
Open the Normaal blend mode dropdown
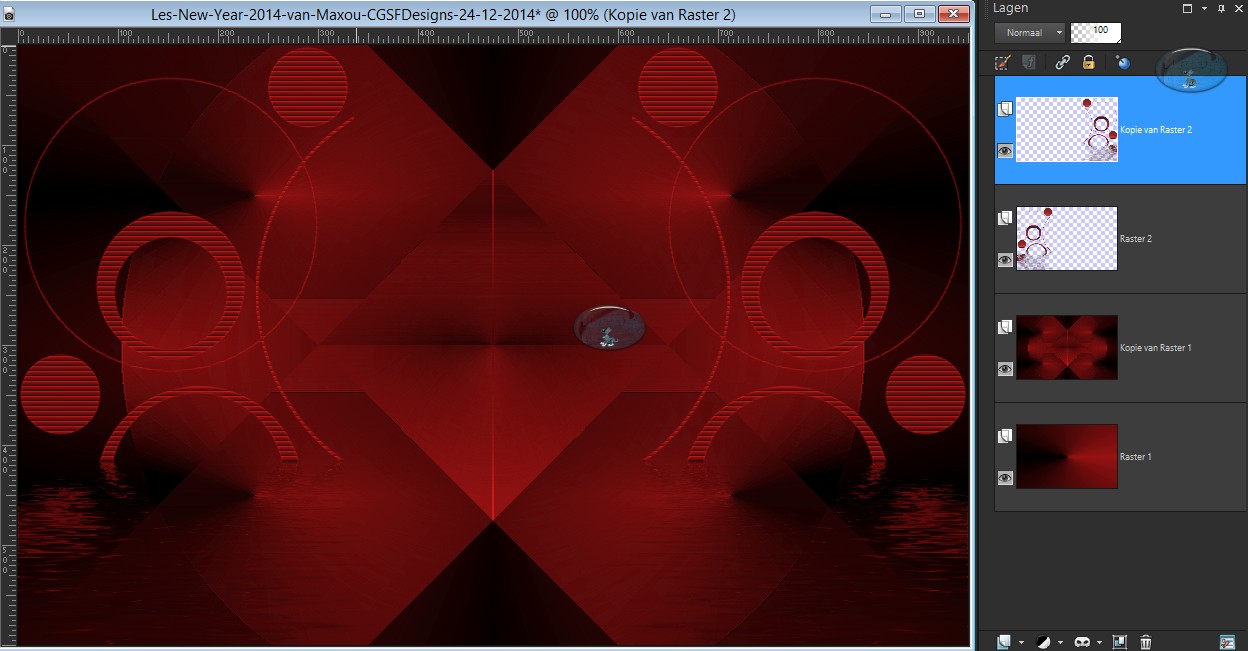point(1029,32)
